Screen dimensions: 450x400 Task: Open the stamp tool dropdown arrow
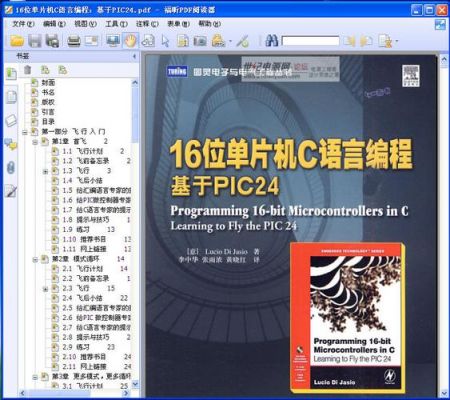coord(230,42)
